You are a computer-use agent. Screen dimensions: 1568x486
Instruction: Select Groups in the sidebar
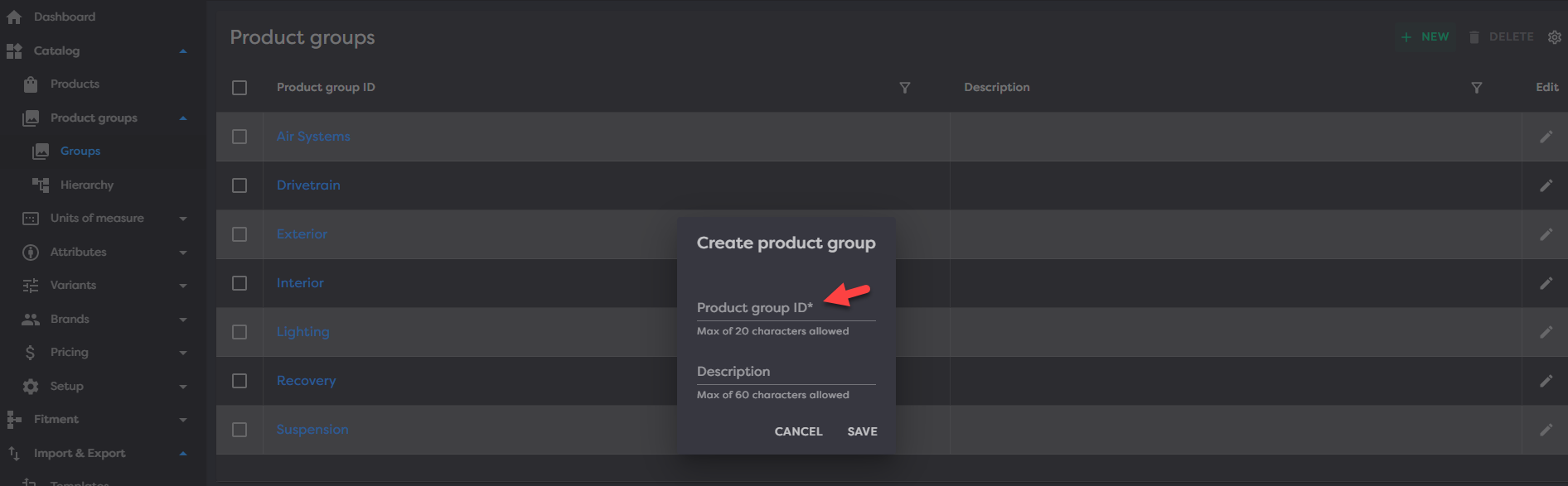tap(80, 152)
